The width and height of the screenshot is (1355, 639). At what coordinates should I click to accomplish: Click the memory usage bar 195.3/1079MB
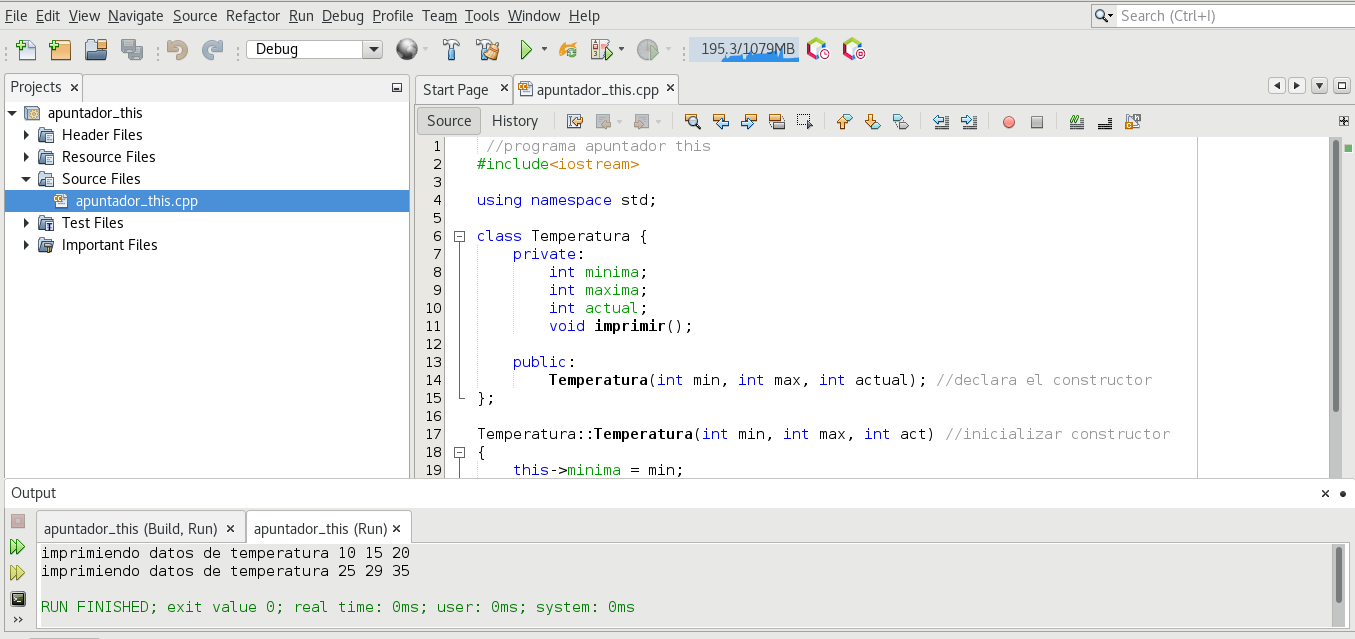click(x=744, y=49)
